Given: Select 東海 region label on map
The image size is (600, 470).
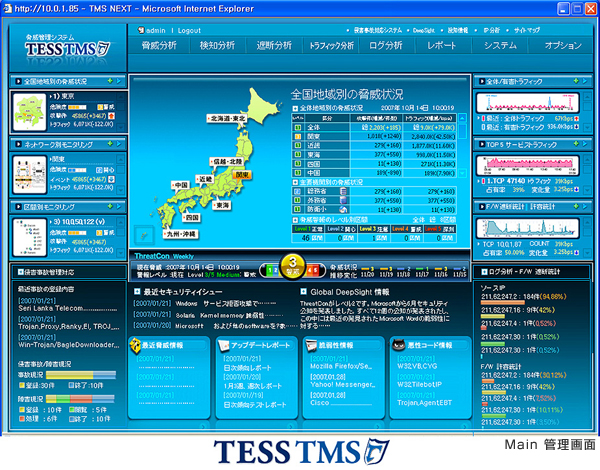Looking at the screenshot, I should 222,206.
